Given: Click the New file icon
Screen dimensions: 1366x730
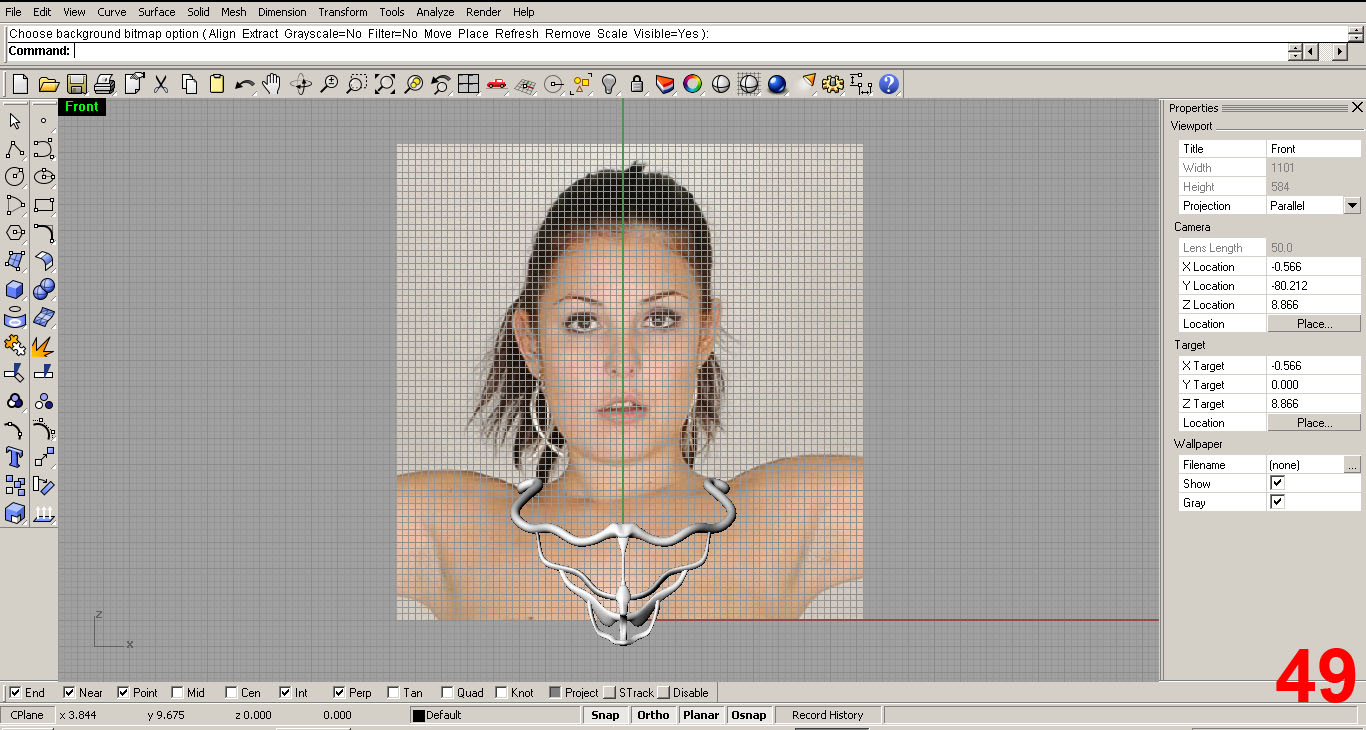Looking at the screenshot, I should (x=20, y=84).
